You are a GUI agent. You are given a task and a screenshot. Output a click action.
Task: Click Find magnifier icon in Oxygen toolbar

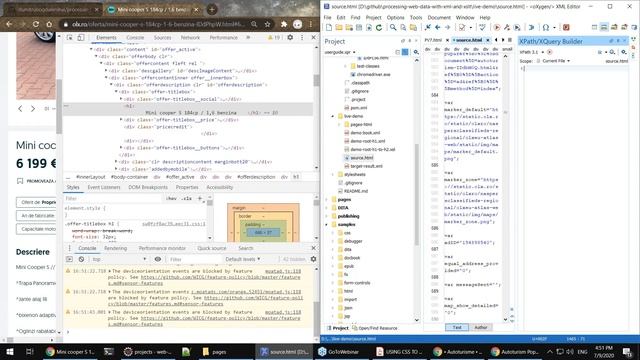point(393,27)
